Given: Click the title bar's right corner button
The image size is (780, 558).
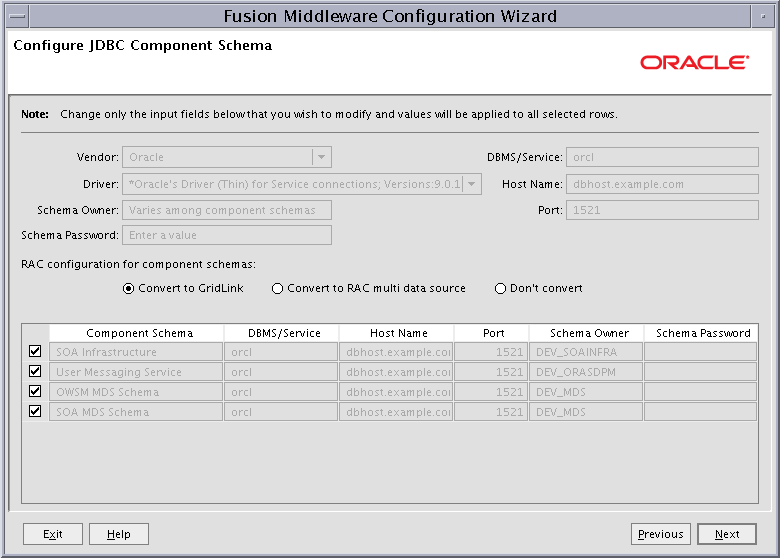Looking at the screenshot, I should pyautogui.click(x=763, y=16).
